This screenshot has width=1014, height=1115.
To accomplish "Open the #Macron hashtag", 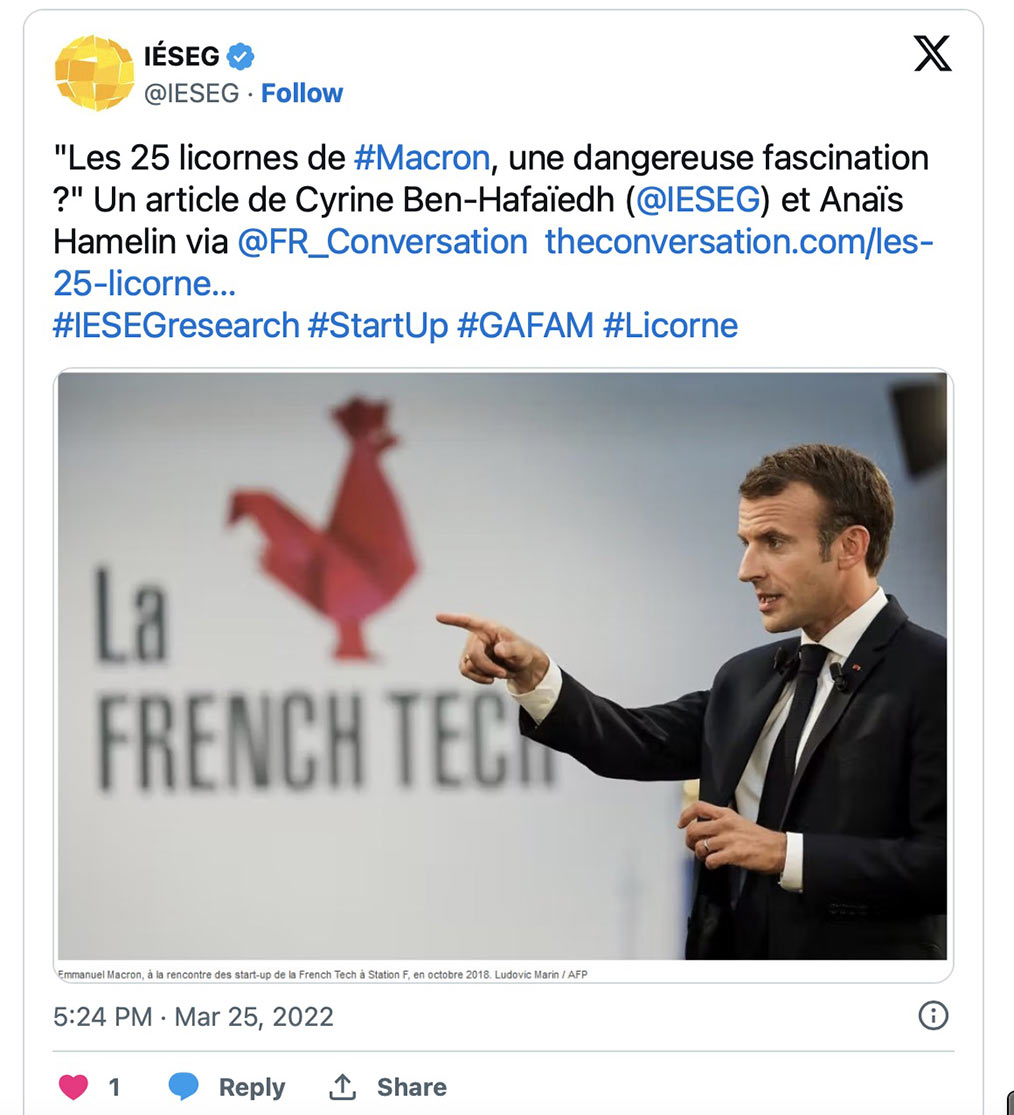I will click(x=422, y=158).
